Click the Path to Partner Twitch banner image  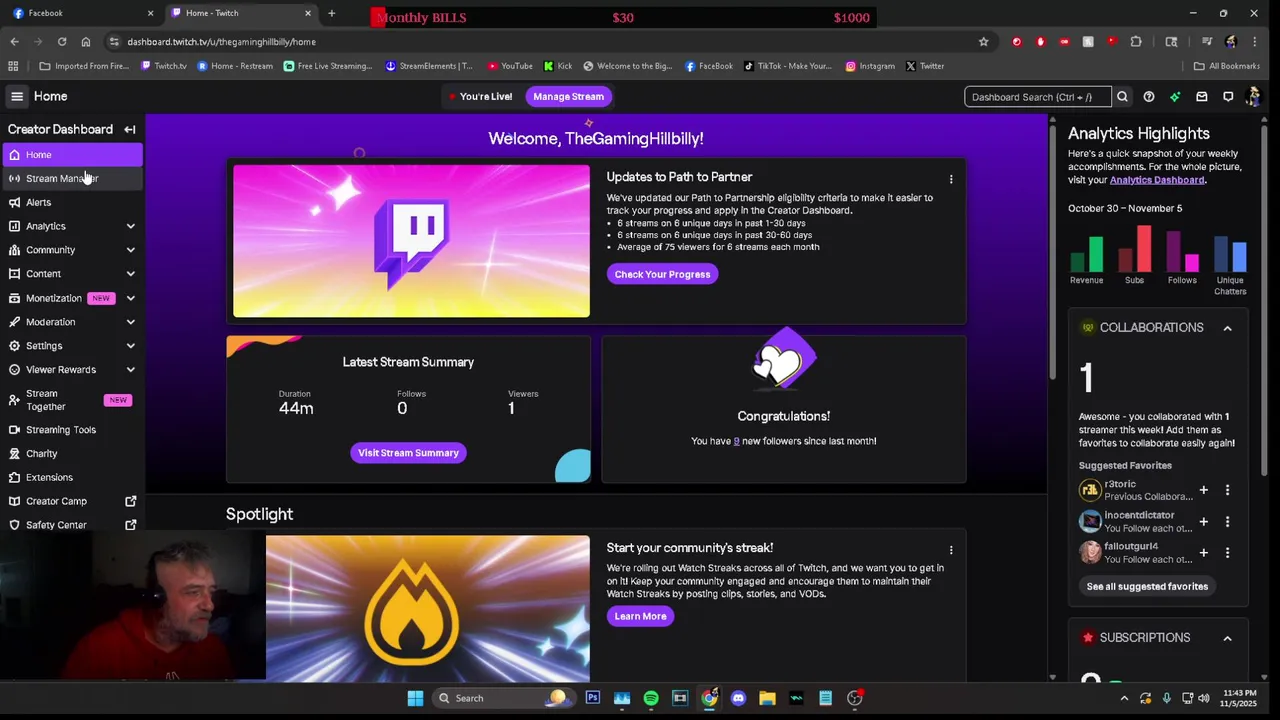[x=411, y=241]
